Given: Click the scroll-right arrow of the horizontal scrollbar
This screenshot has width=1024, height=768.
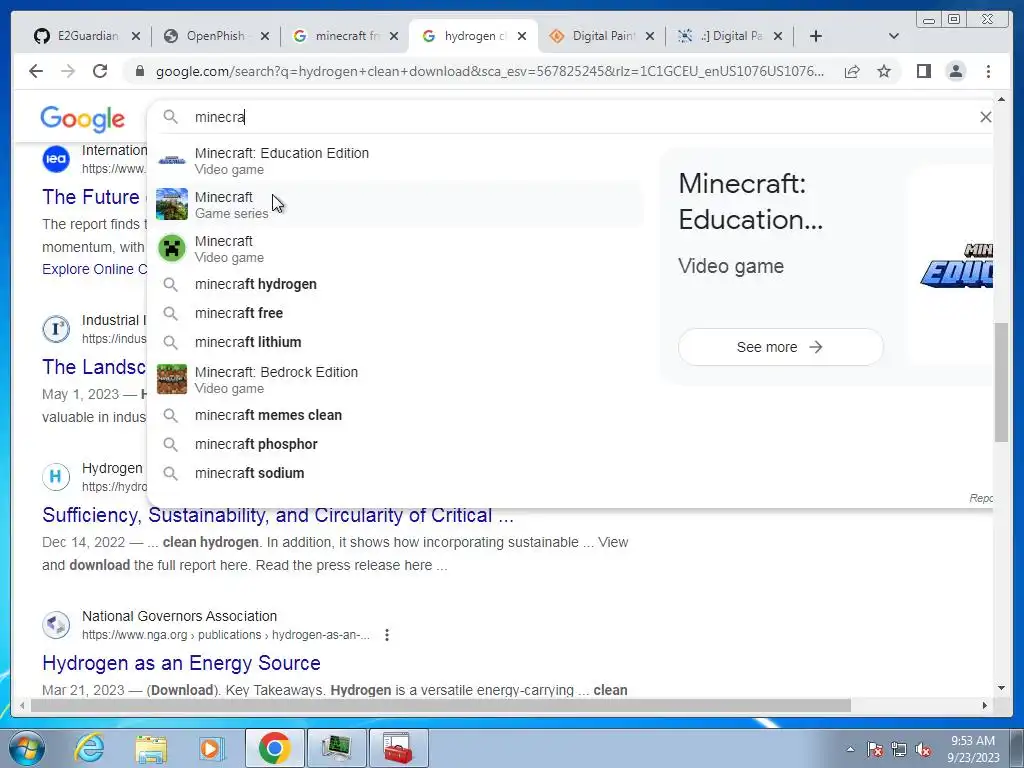Looking at the screenshot, I should click(985, 705).
